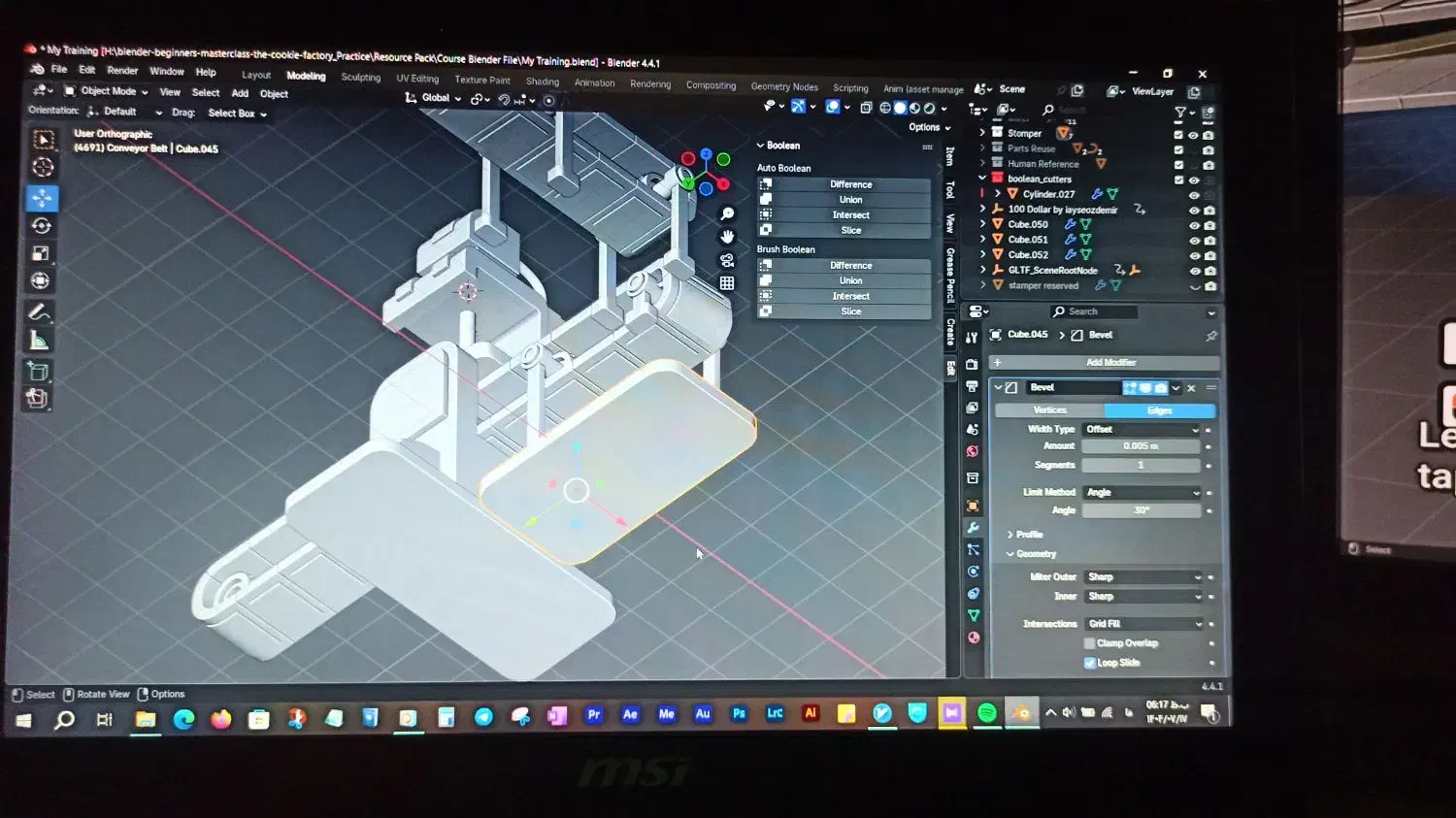The image size is (1456, 818).
Task: Select the Scale tool in the toolbar
Action: click(x=41, y=254)
